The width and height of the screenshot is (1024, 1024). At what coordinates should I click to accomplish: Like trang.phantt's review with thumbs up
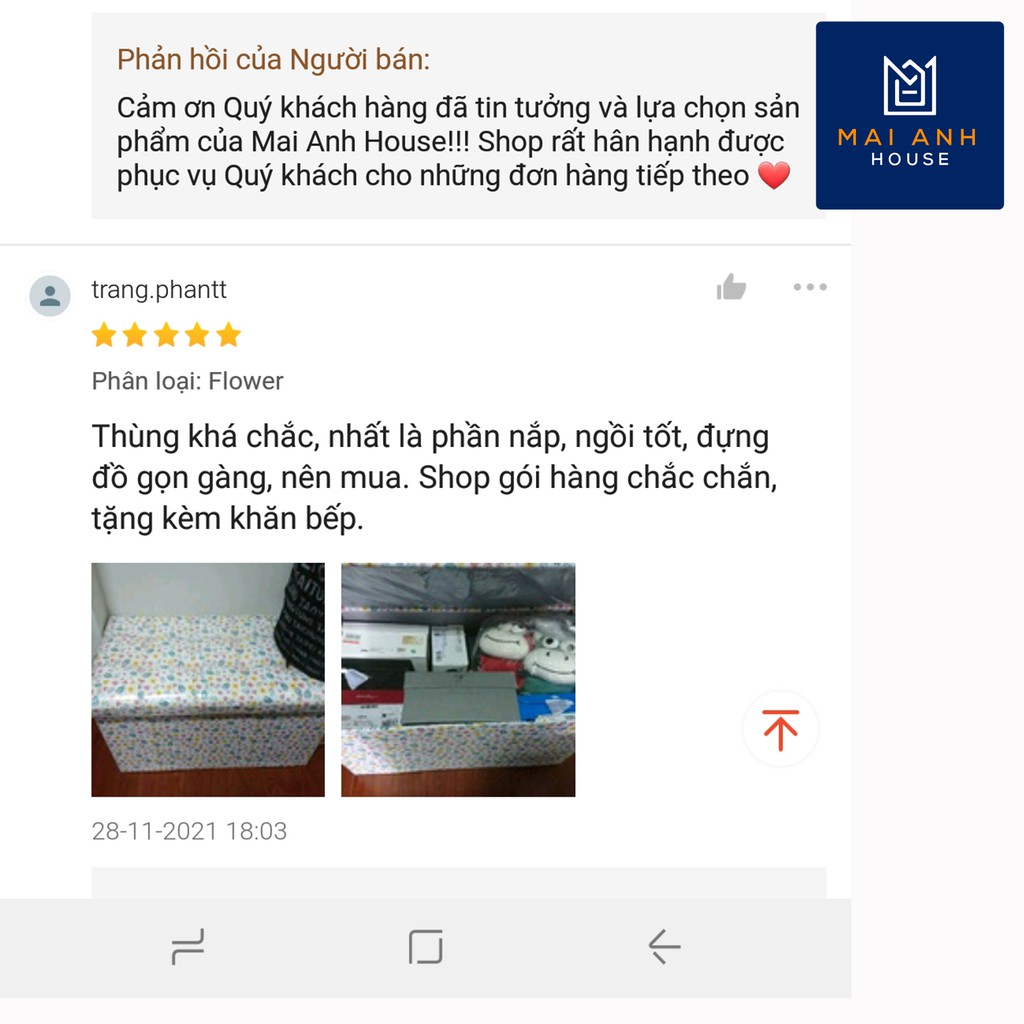pos(731,287)
